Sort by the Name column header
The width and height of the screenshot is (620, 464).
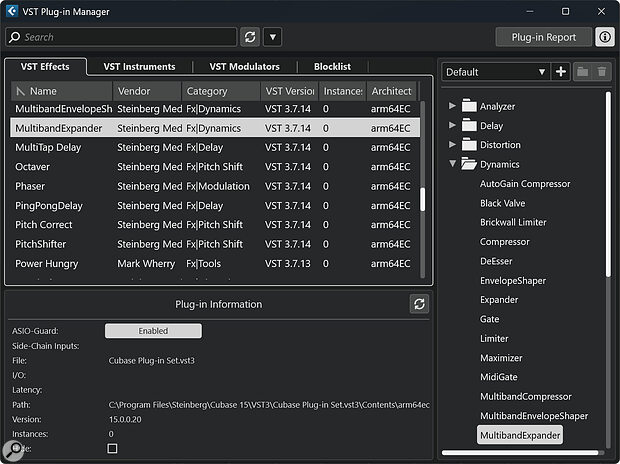(62, 91)
